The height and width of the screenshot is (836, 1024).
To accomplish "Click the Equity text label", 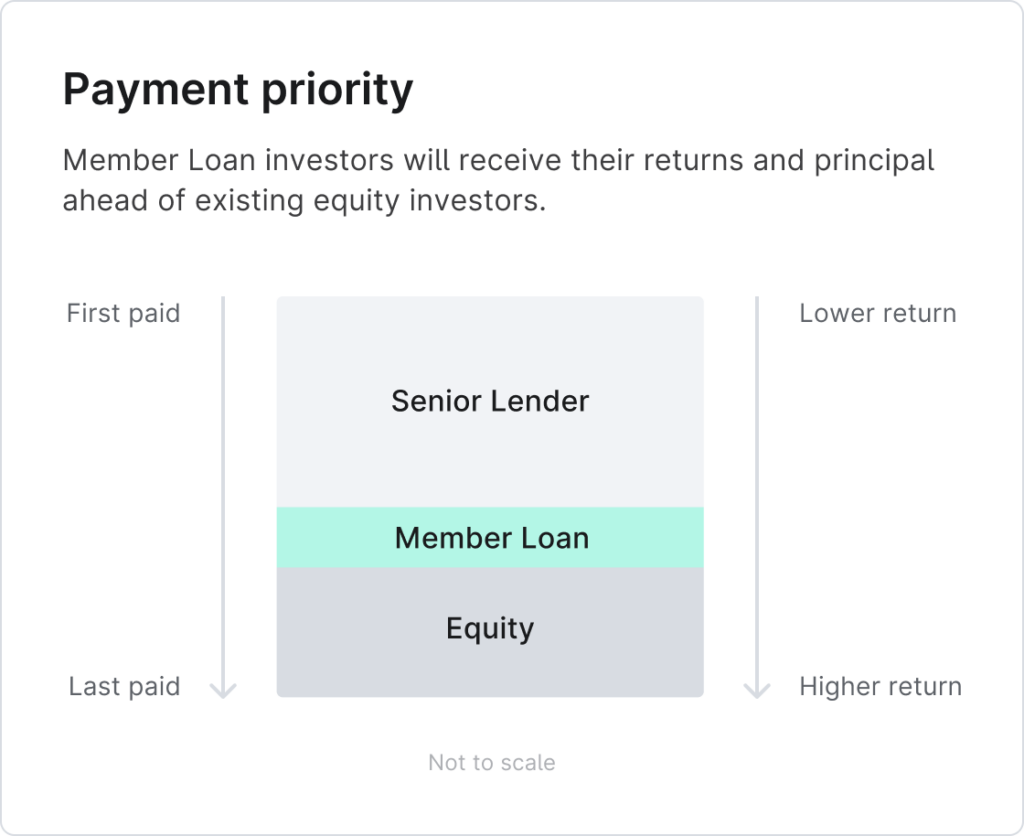I will (490, 629).
